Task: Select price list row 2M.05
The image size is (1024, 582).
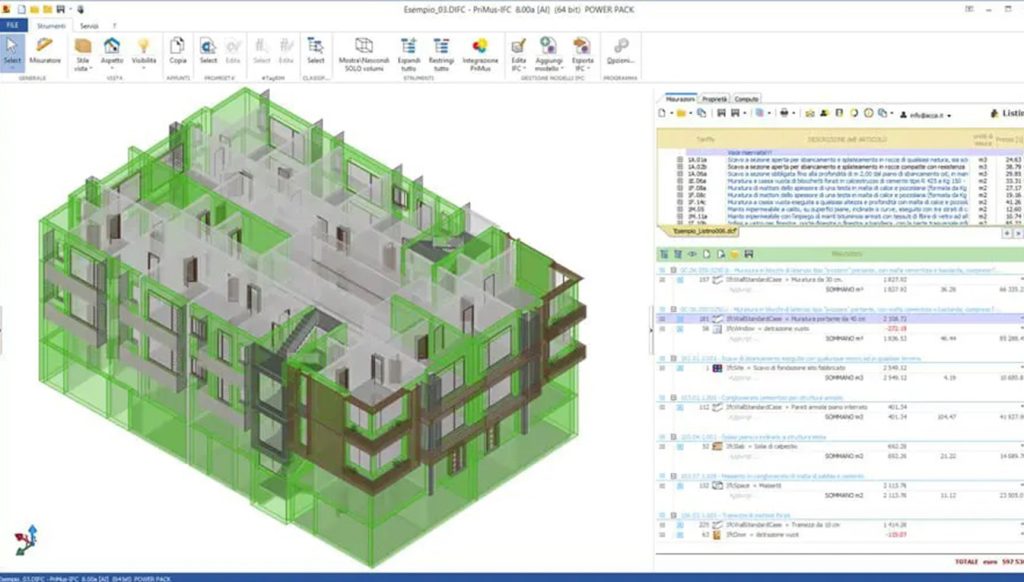Action: 839,209
